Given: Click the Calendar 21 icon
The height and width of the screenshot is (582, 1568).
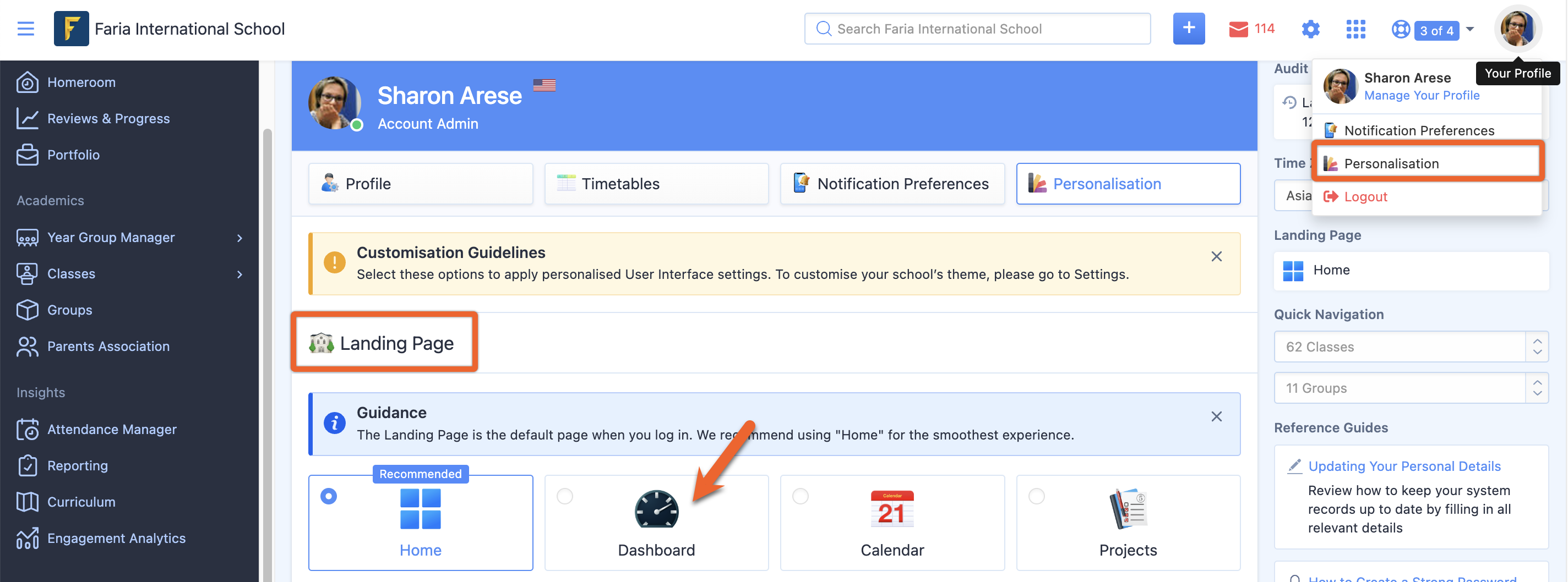Looking at the screenshot, I should point(892,509).
